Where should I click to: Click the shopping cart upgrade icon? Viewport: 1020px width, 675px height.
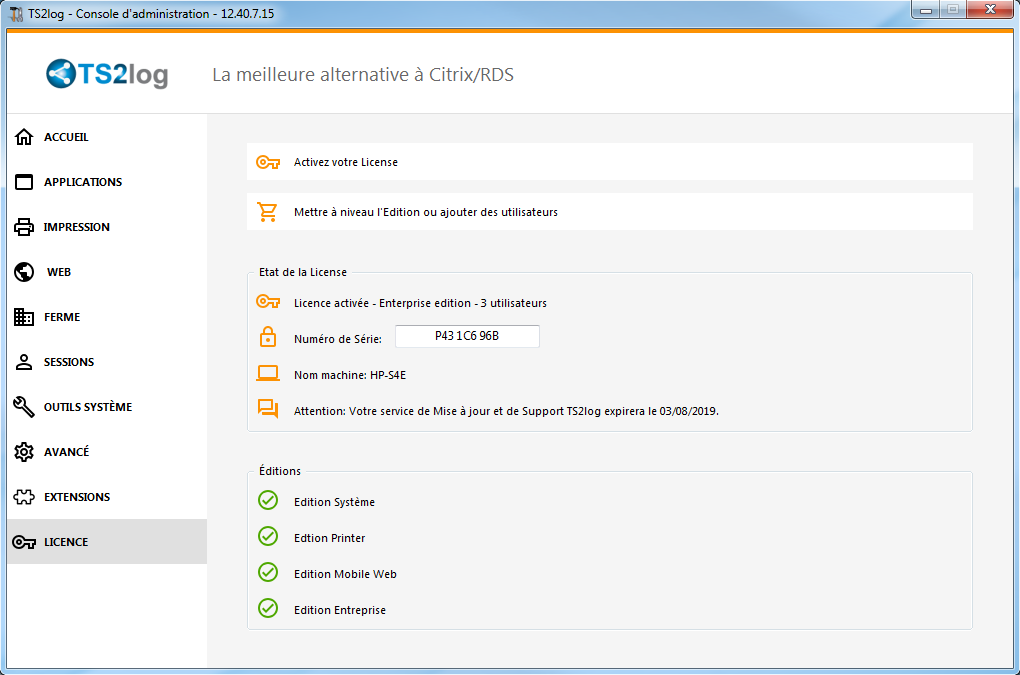pos(267,212)
